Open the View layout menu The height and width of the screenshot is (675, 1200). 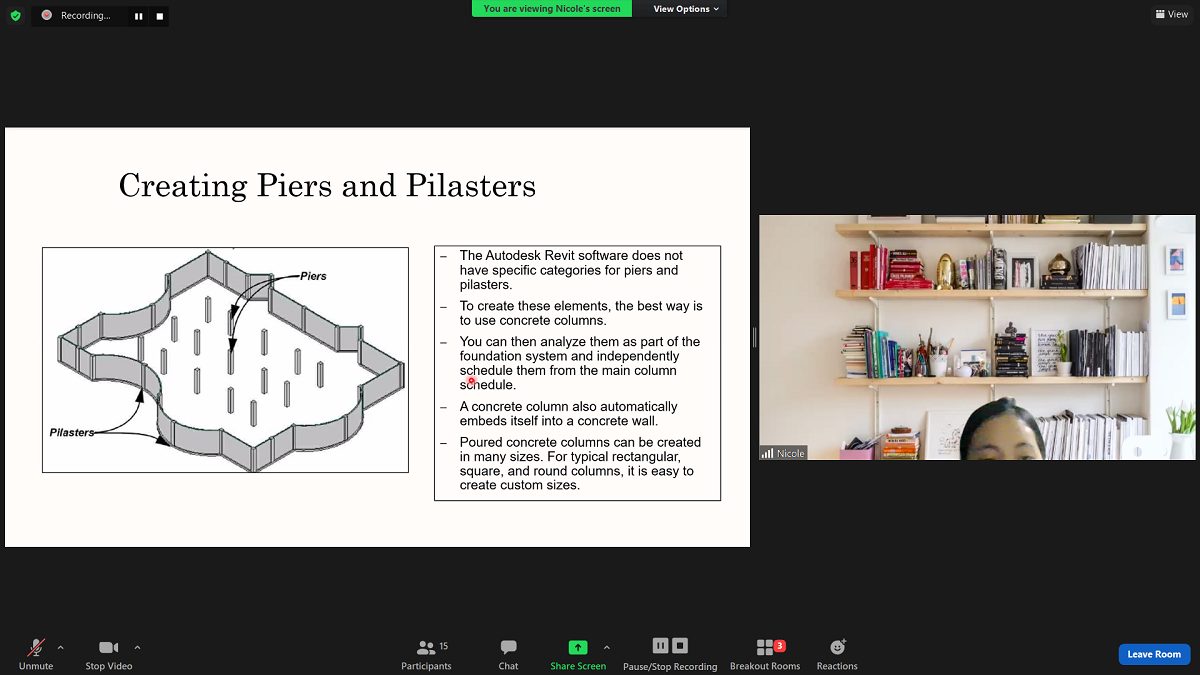click(1171, 14)
